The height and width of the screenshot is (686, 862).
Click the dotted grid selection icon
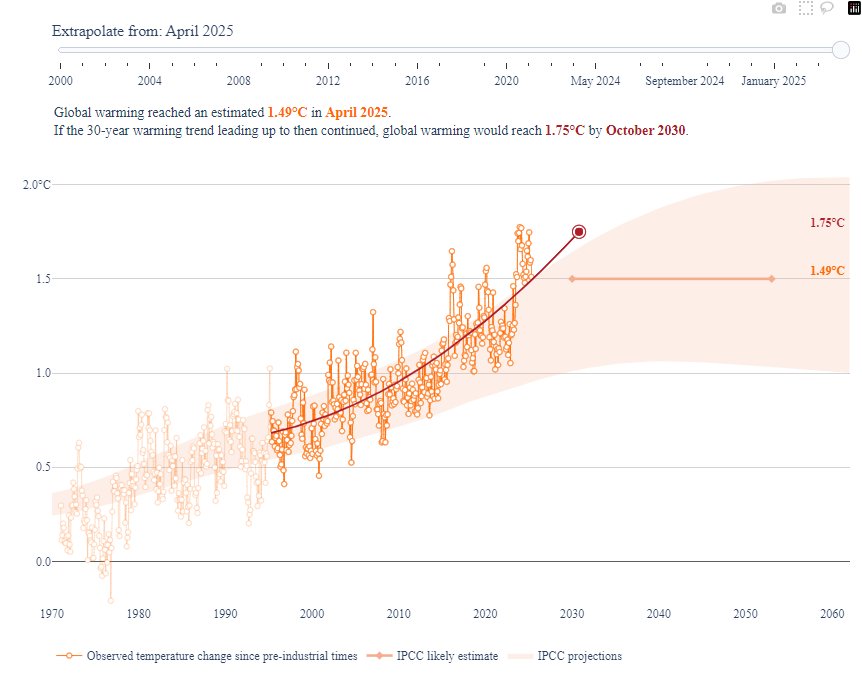(806, 8)
